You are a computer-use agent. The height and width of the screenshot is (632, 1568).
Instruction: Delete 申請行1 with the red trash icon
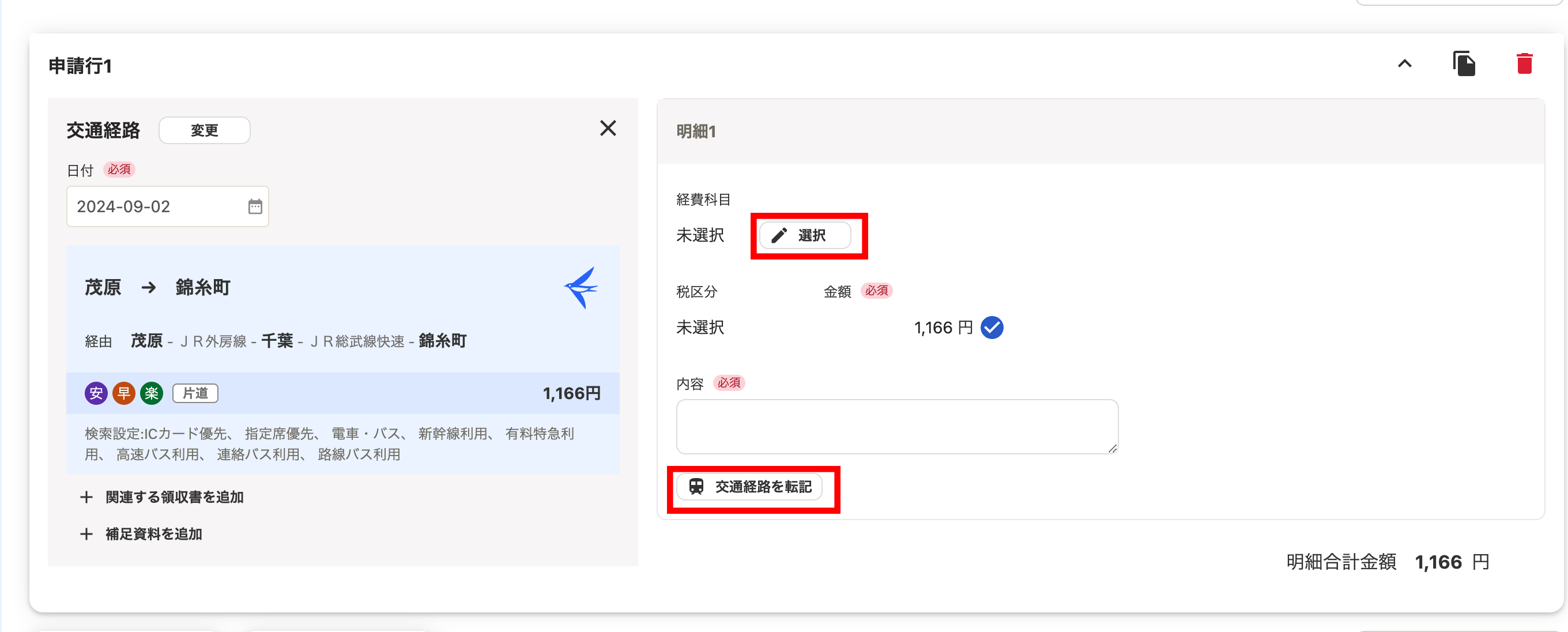1524,64
